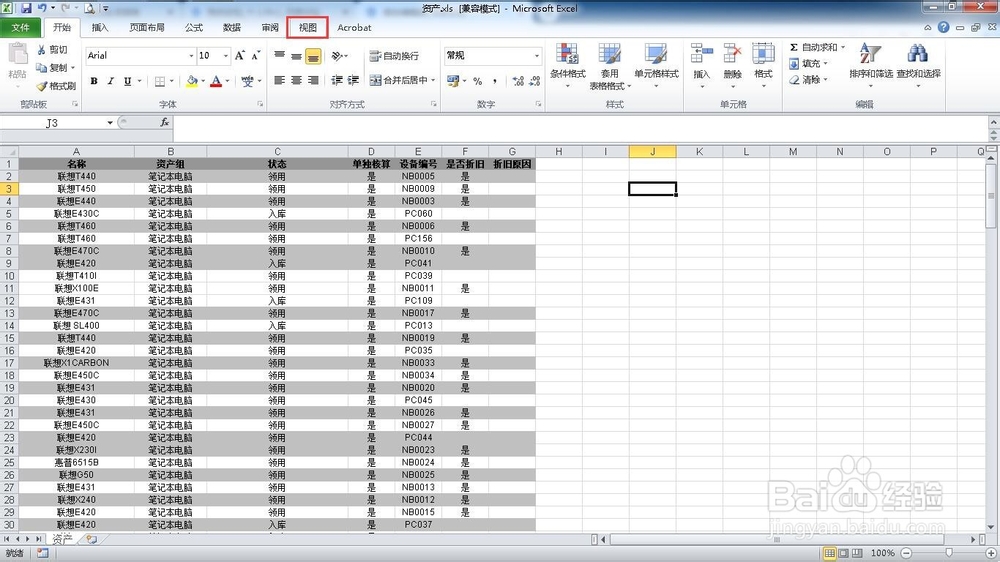Image resolution: width=1000 pixels, height=562 pixels.
Task: Open cell styles 单元格样式
Action: tap(656, 66)
